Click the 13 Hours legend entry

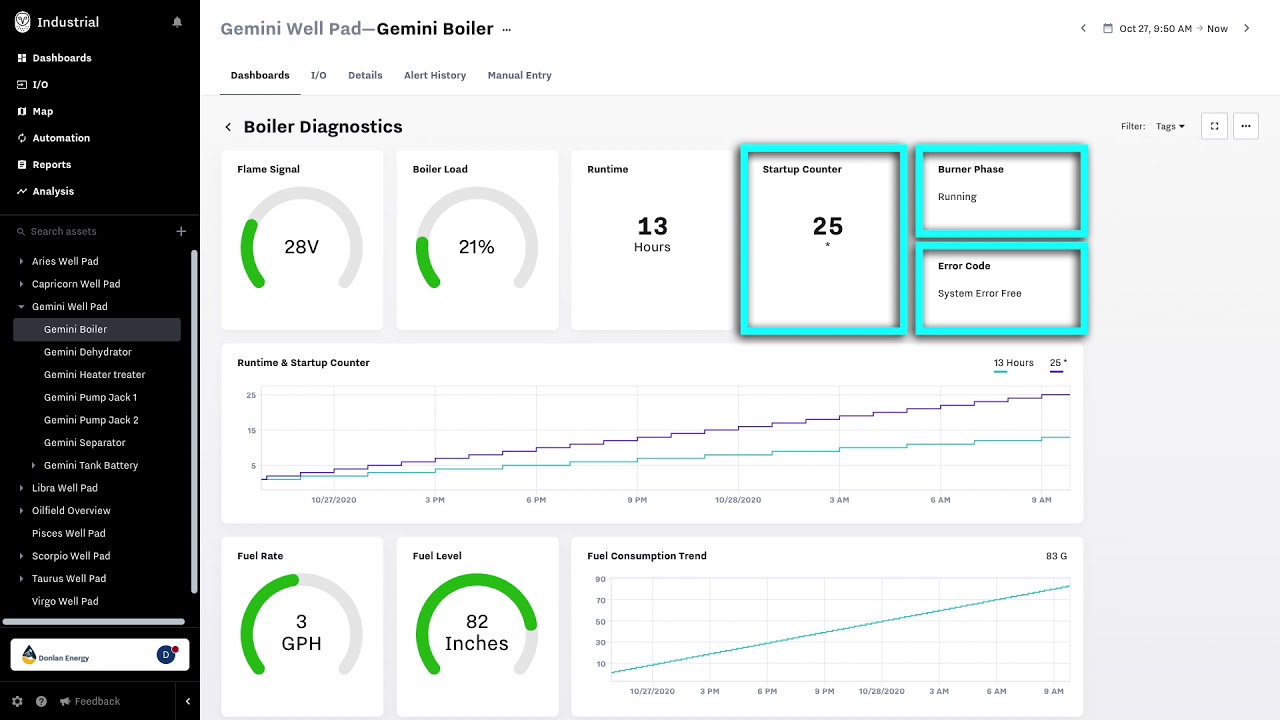point(1014,364)
